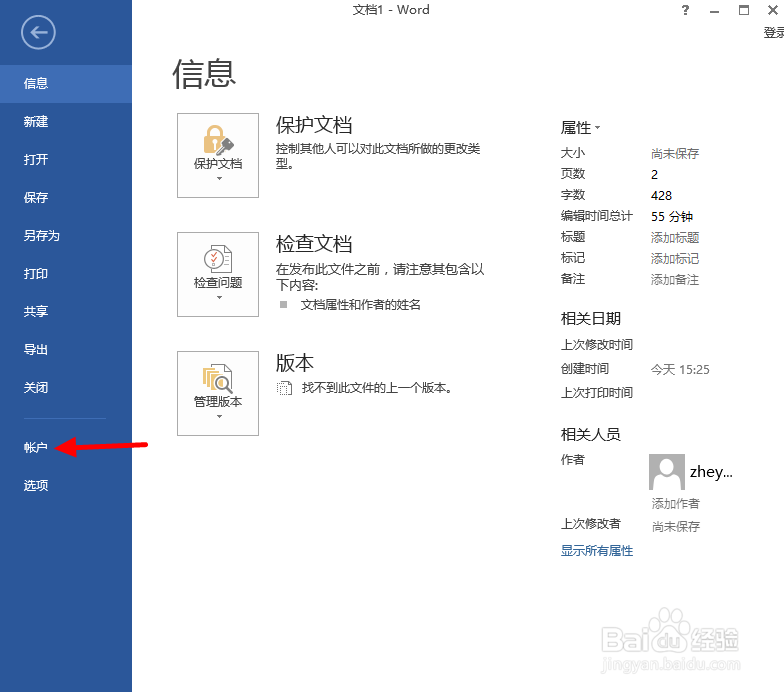The width and height of the screenshot is (784, 692).
Task: Maximize the Word window
Action: tap(744, 10)
